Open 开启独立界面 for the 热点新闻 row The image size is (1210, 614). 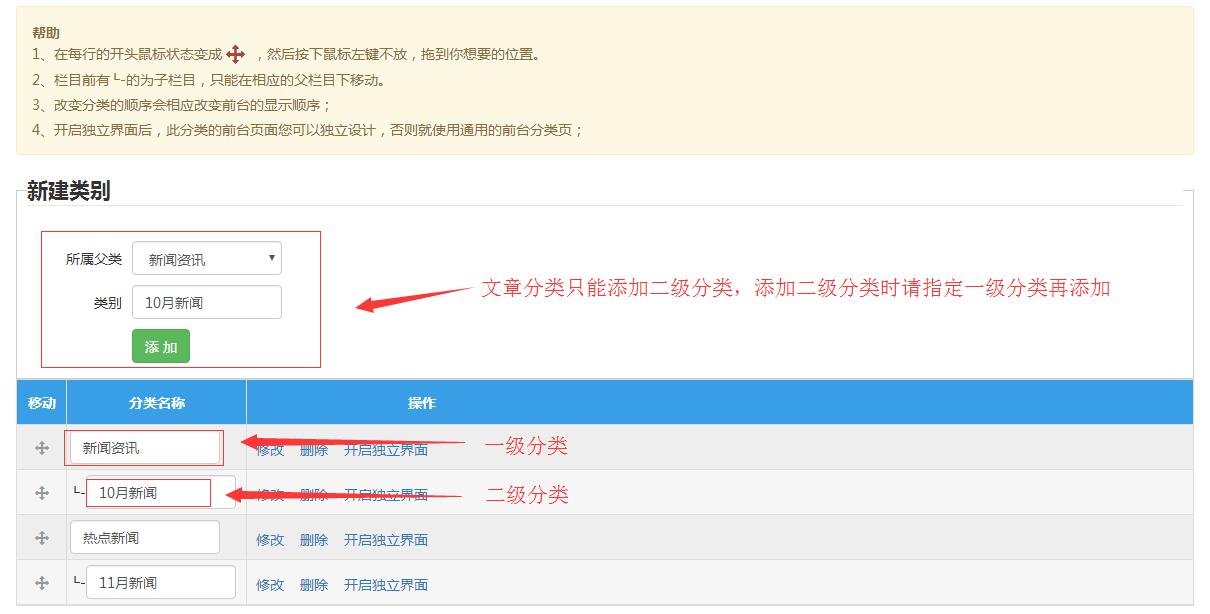(386, 540)
